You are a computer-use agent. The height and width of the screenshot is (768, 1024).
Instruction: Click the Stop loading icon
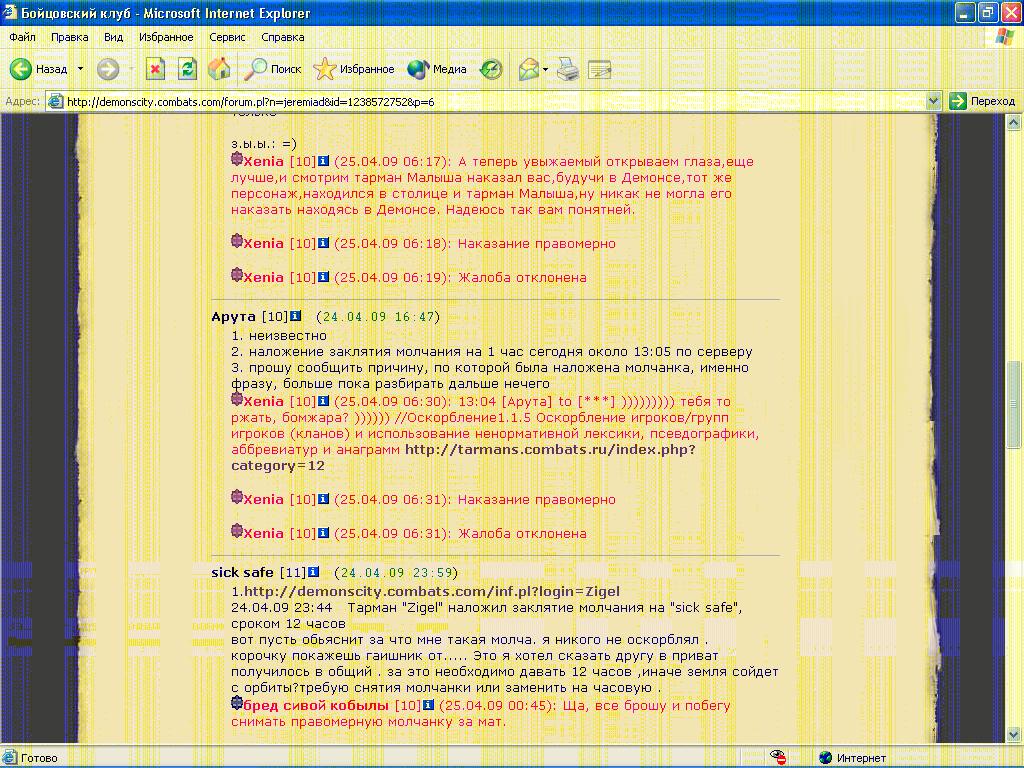pos(155,69)
